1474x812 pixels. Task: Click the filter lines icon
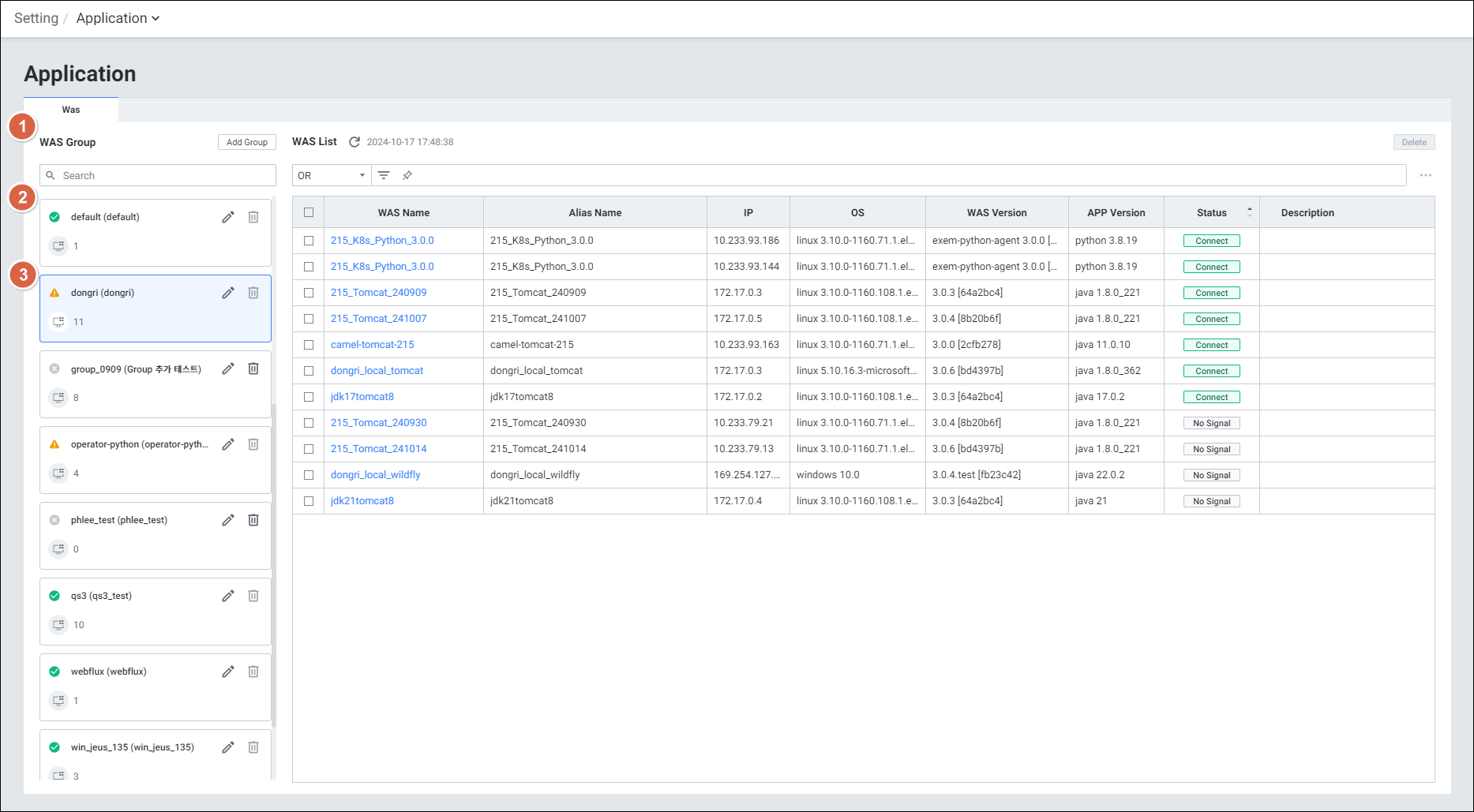click(x=384, y=175)
